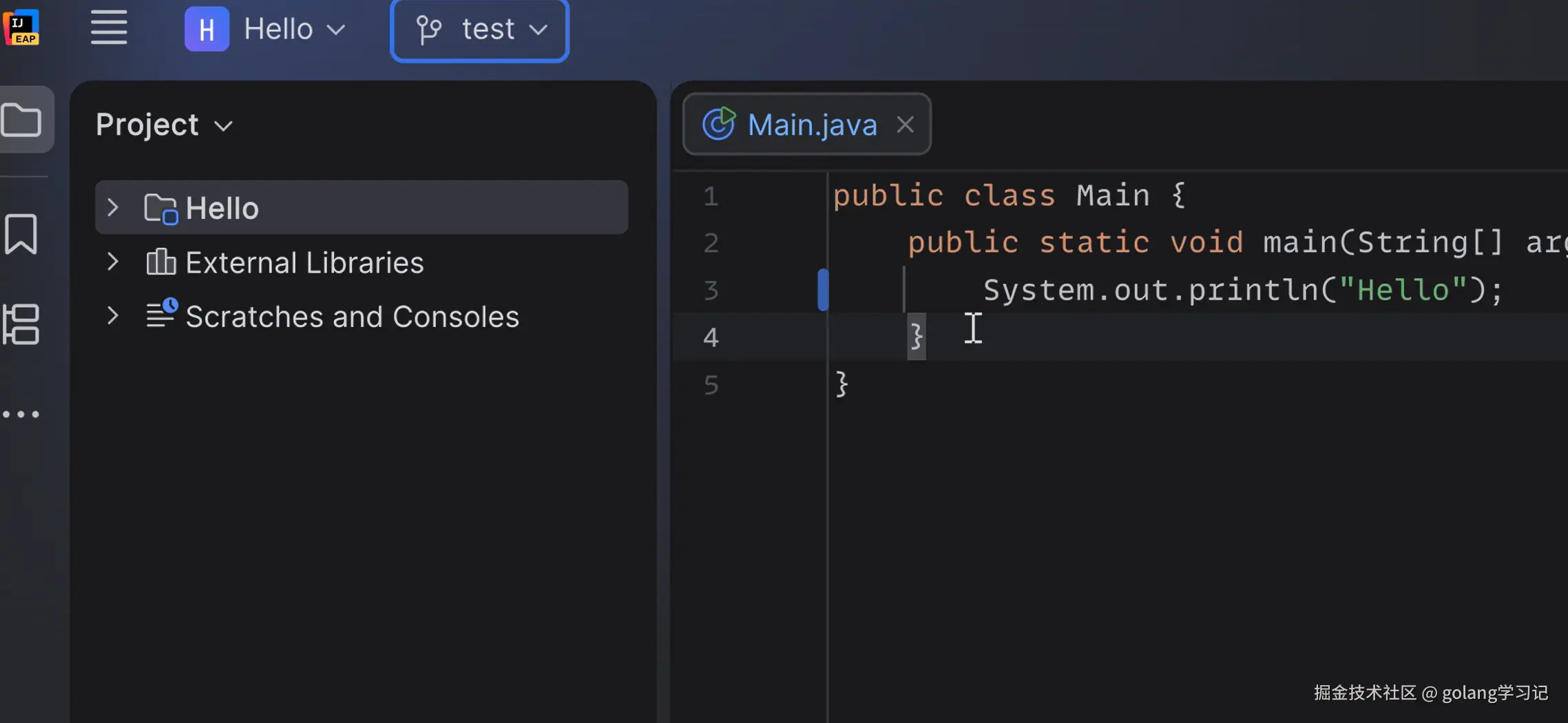1568x723 pixels.
Task: Click the "Hello" string literal
Action: pyautogui.click(x=1403, y=290)
